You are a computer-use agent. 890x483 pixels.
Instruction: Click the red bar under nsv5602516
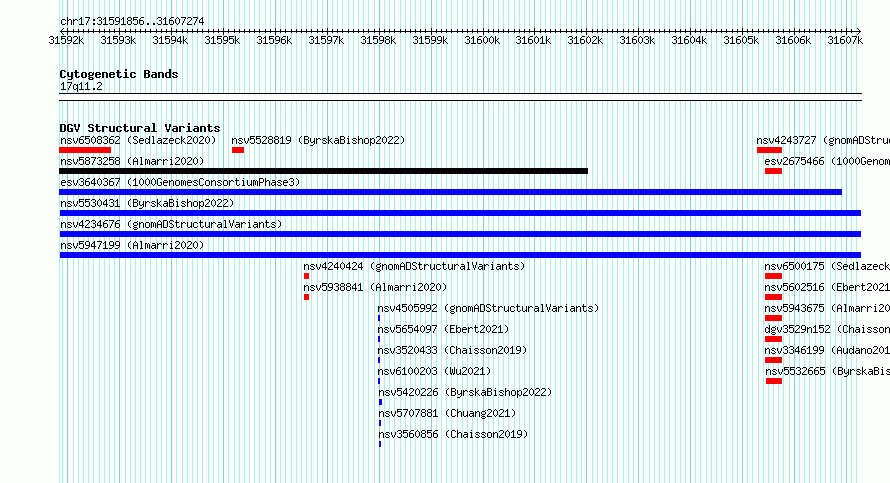click(x=774, y=297)
